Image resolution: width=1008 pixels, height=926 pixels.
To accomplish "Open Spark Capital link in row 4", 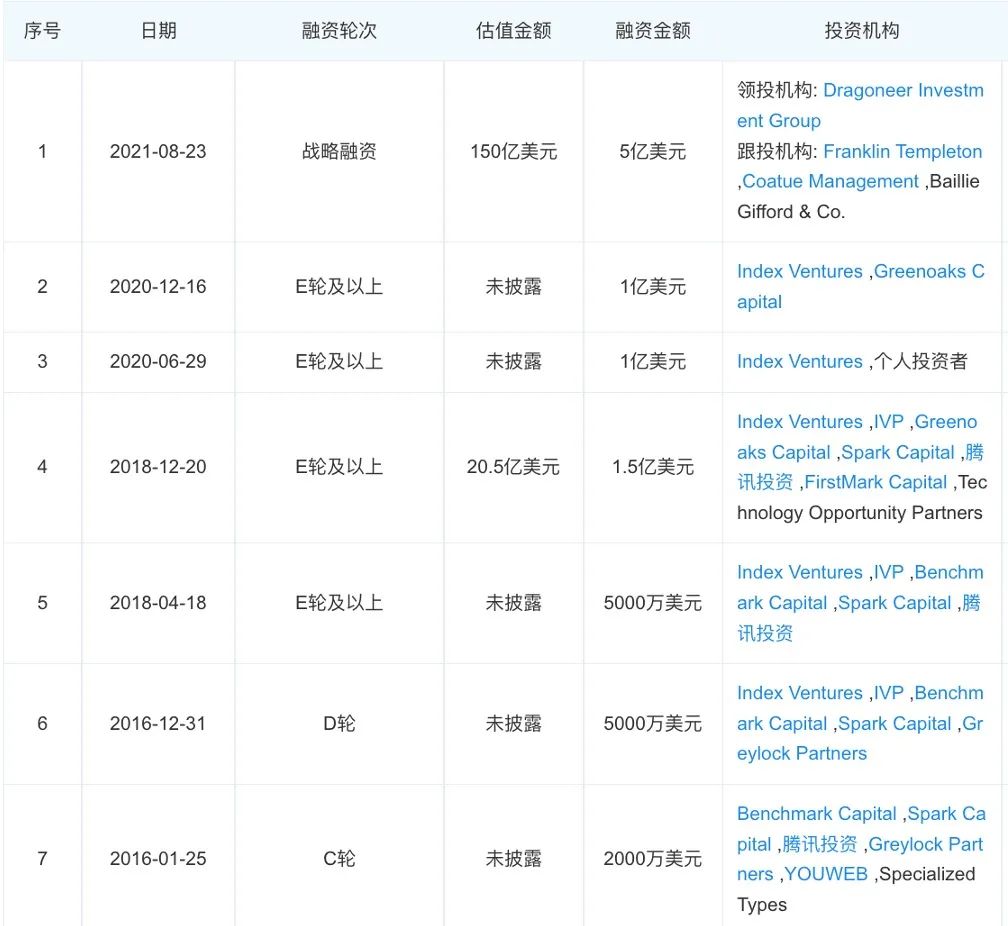I will [x=897, y=453].
